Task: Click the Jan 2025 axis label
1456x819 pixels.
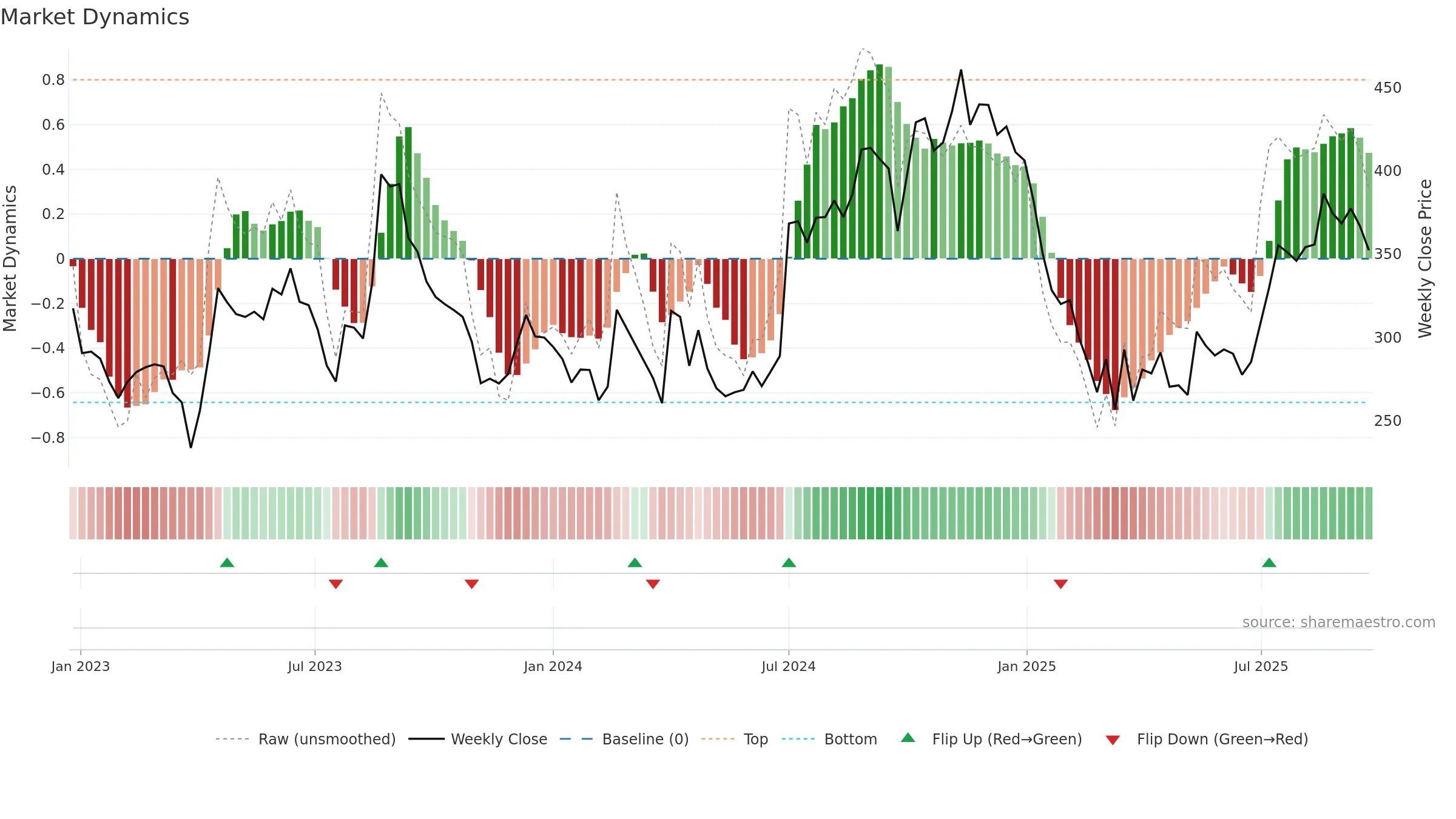Action: [x=1026, y=666]
